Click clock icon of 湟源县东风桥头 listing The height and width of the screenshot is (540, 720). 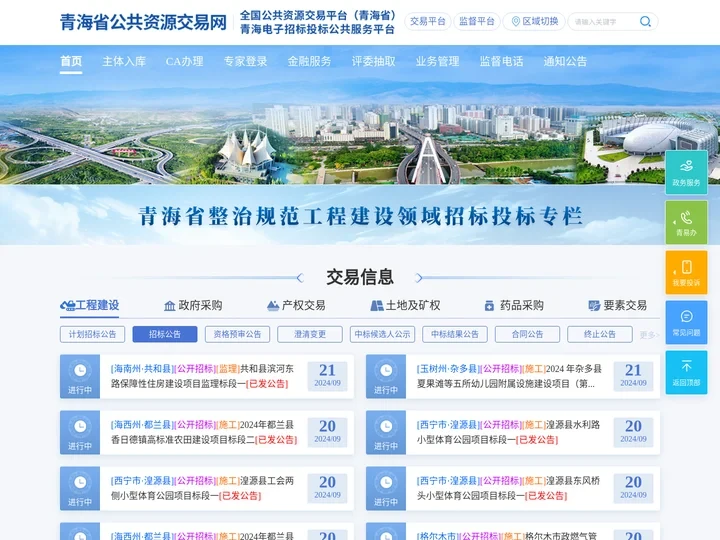click(x=386, y=482)
